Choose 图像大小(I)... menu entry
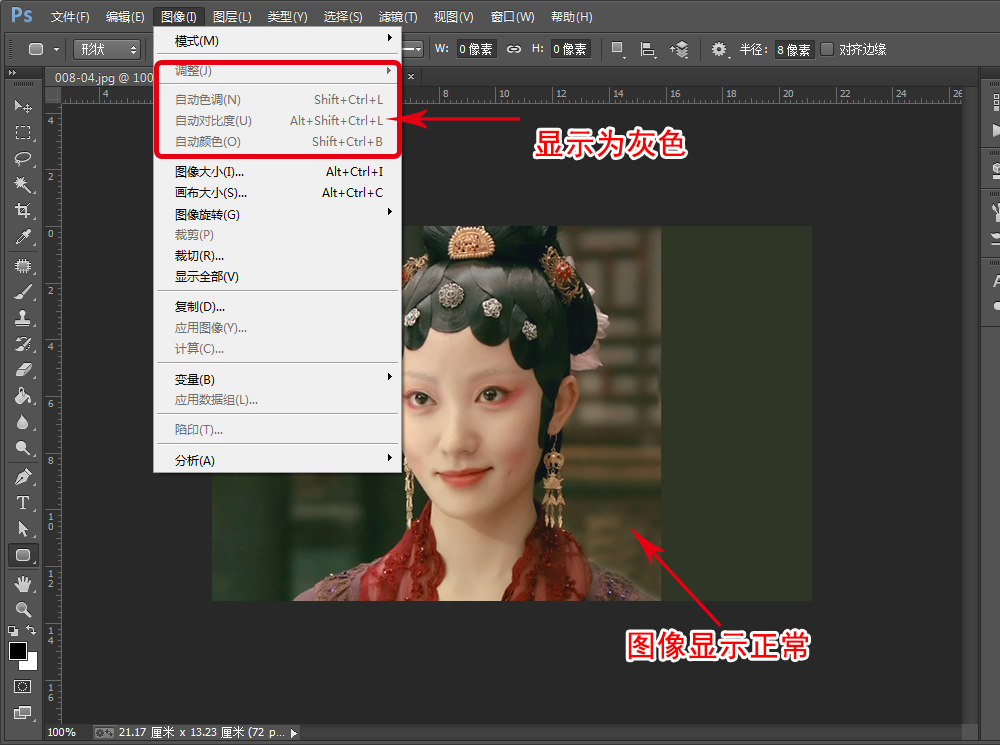 277,172
